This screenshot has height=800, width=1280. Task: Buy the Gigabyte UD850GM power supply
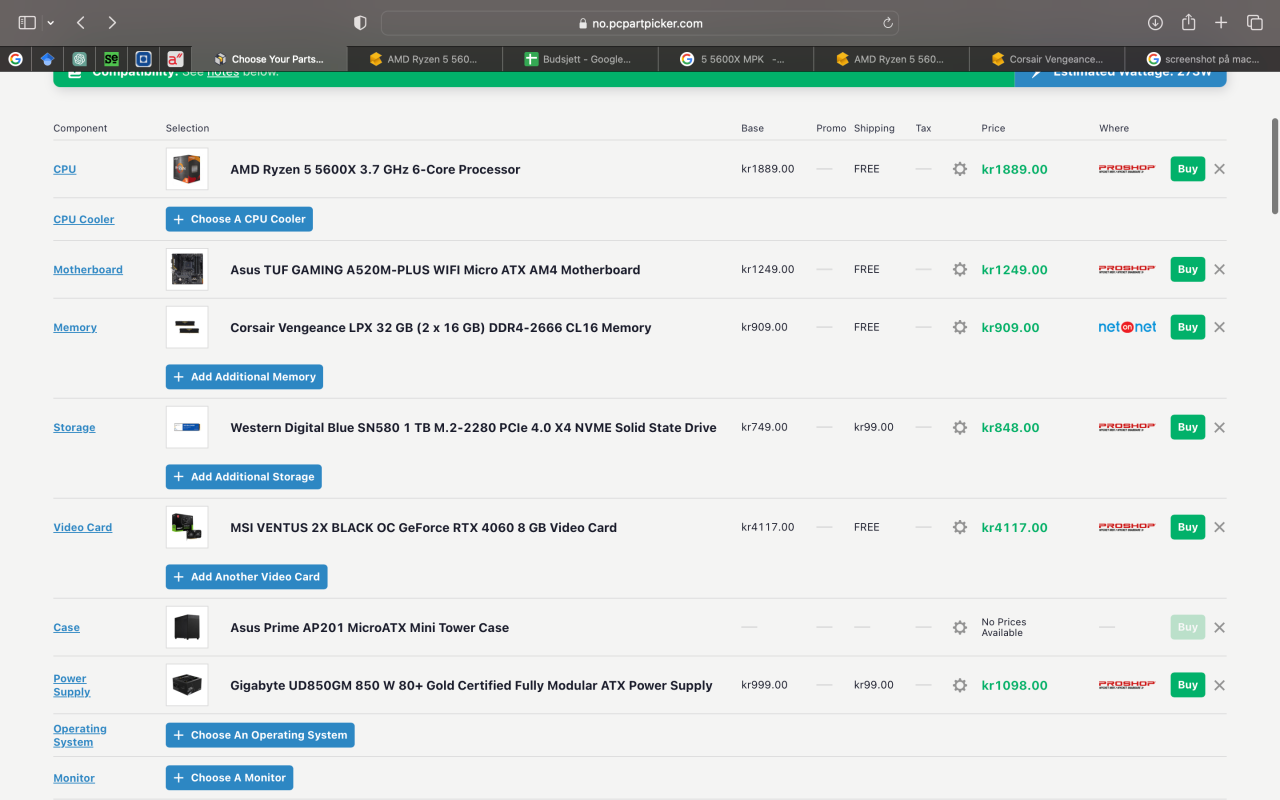pyautogui.click(x=1187, y=685)
